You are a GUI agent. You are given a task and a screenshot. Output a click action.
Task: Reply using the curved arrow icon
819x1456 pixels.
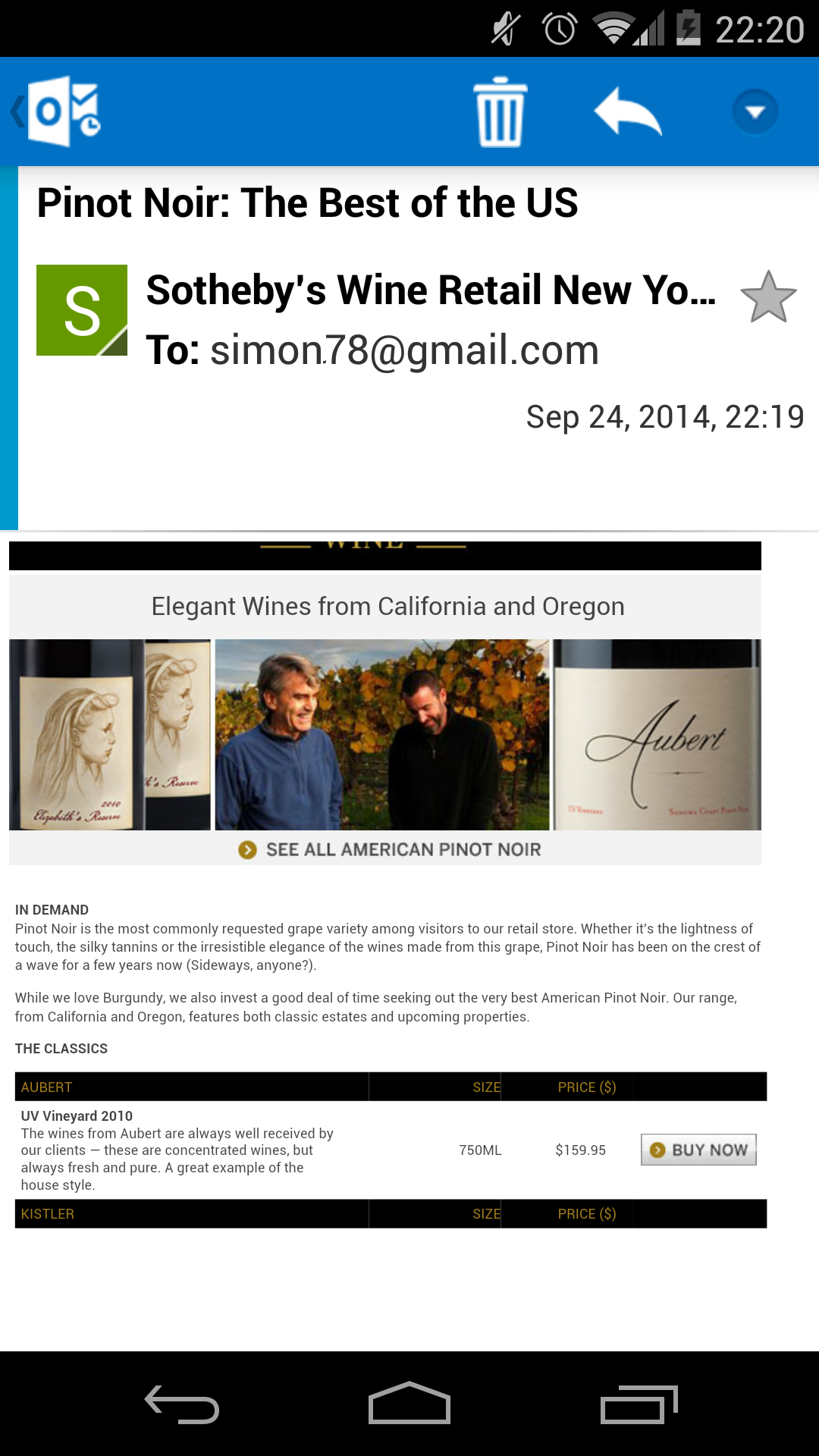tap(628, 111)
